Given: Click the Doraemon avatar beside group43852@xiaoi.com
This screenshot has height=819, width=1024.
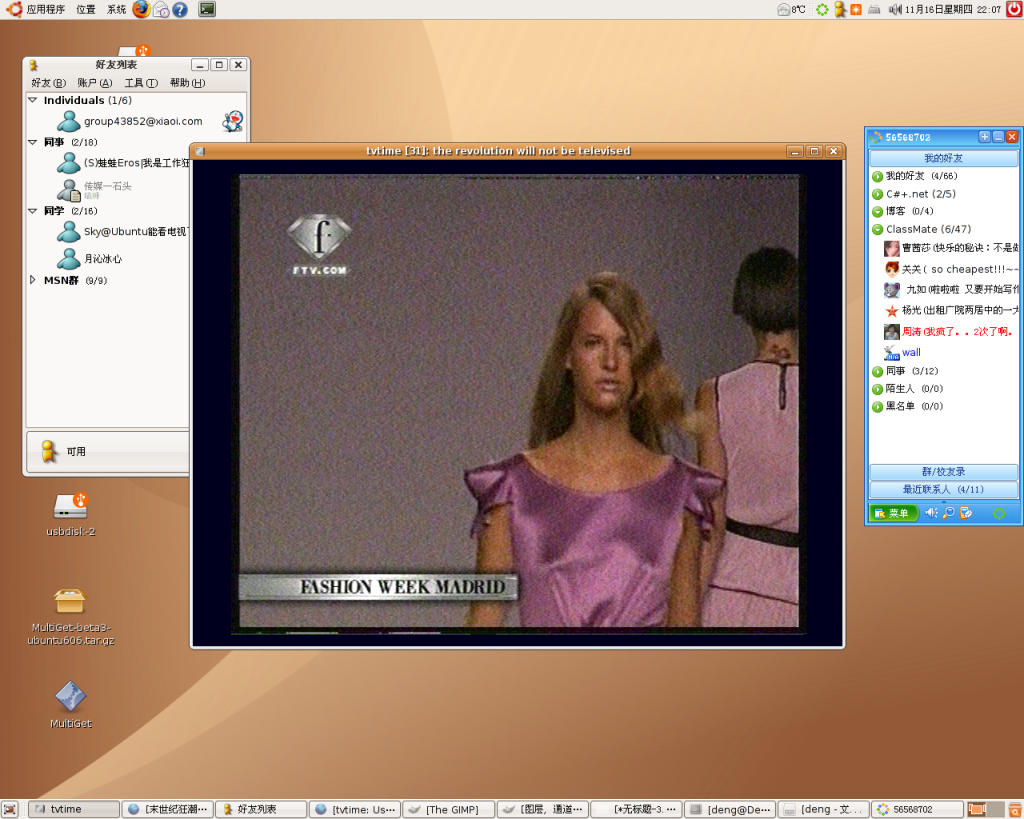Looking at the screenshot, I should point(233,121).
